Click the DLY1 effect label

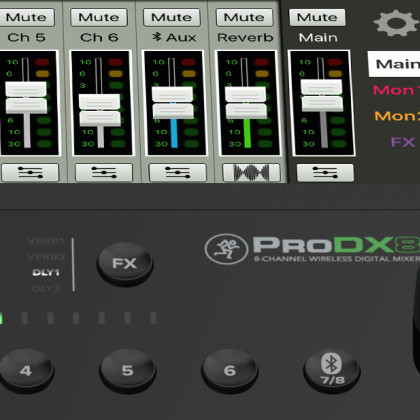46,272
